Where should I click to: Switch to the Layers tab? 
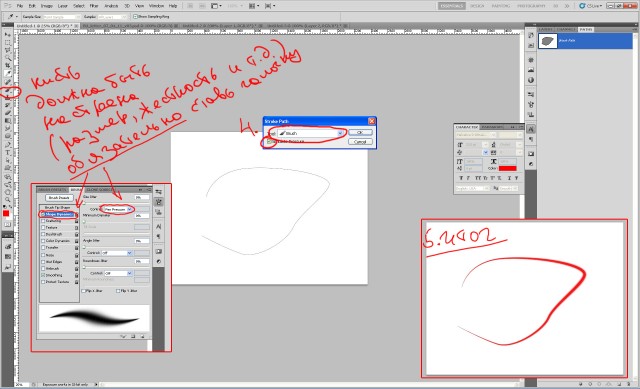point(546,29)
